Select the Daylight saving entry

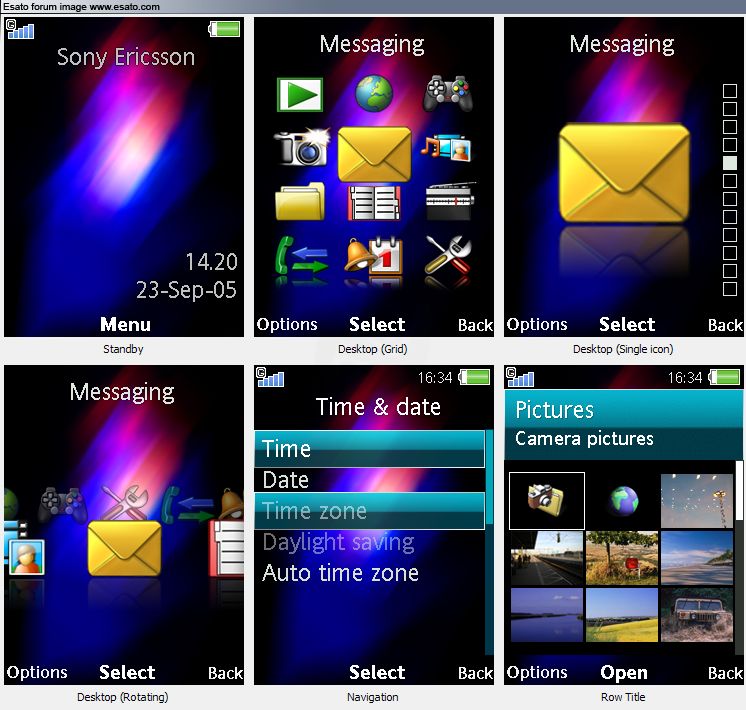(x=370, y=542)
